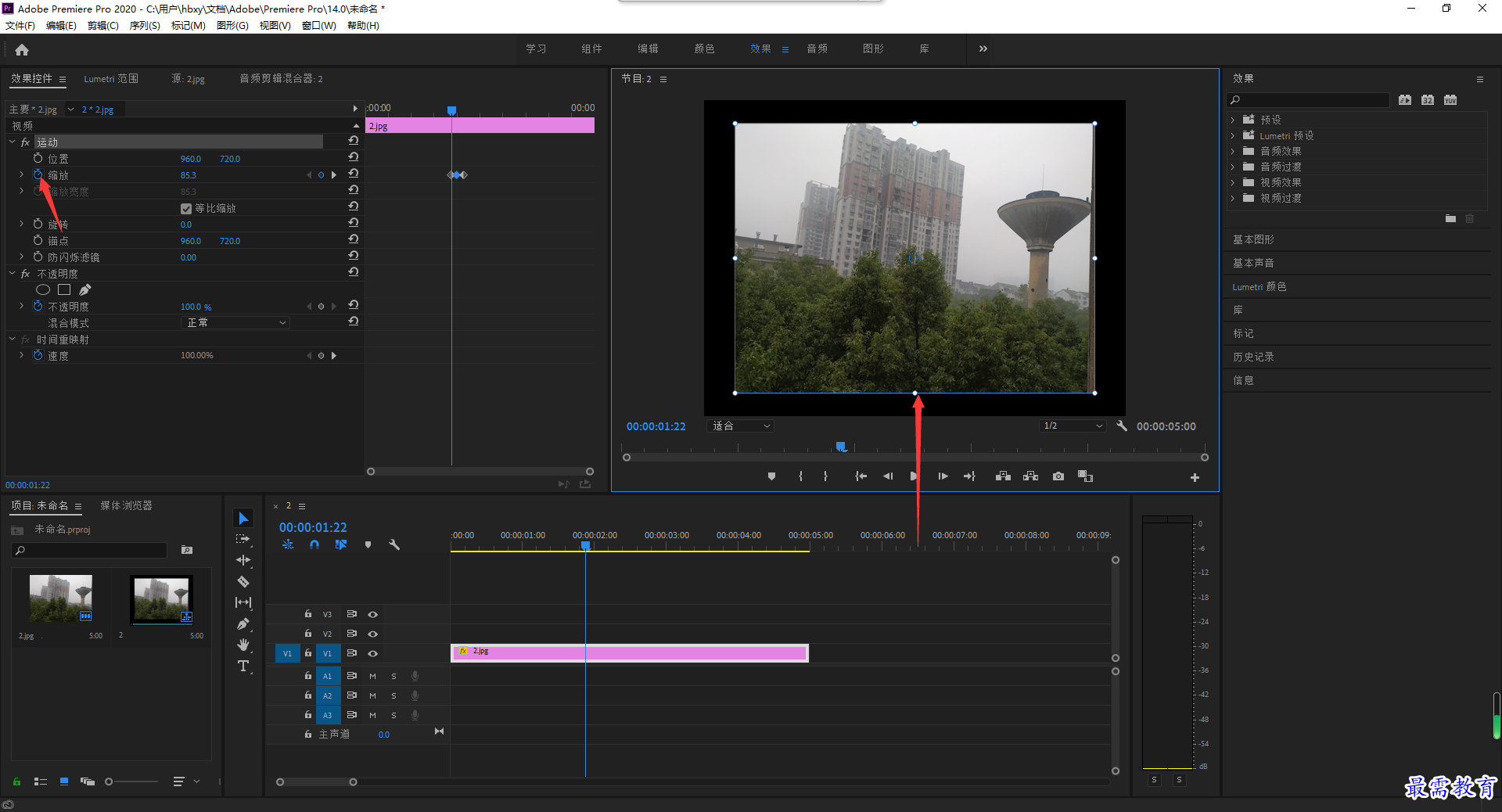This screenshot has height=812, width=1502.
Task: Reset the Position parameter
Action: 354,157
